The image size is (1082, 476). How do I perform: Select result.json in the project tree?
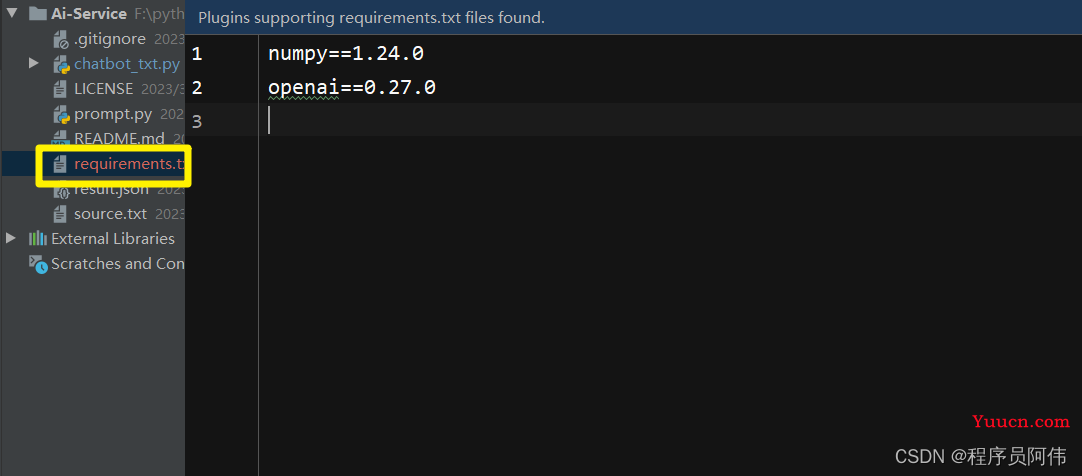click(x=112, y=189)
